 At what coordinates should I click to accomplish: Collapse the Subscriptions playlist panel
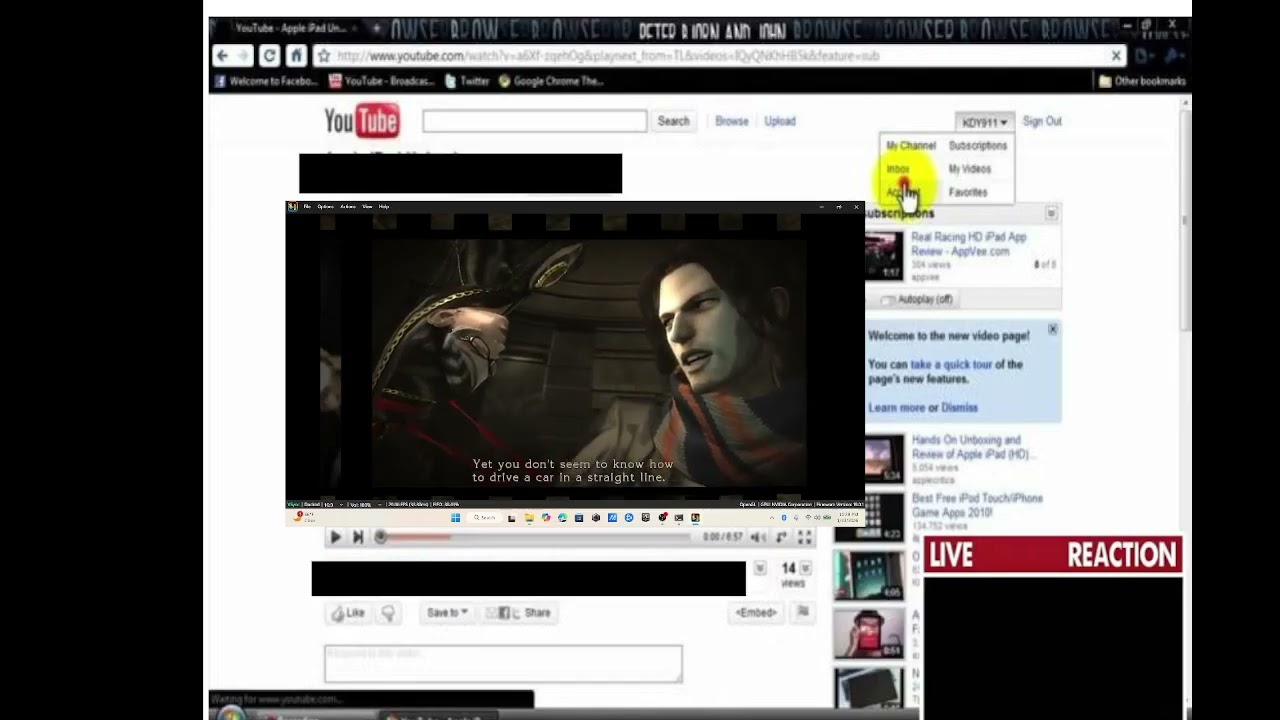[x=1051, y=213]
